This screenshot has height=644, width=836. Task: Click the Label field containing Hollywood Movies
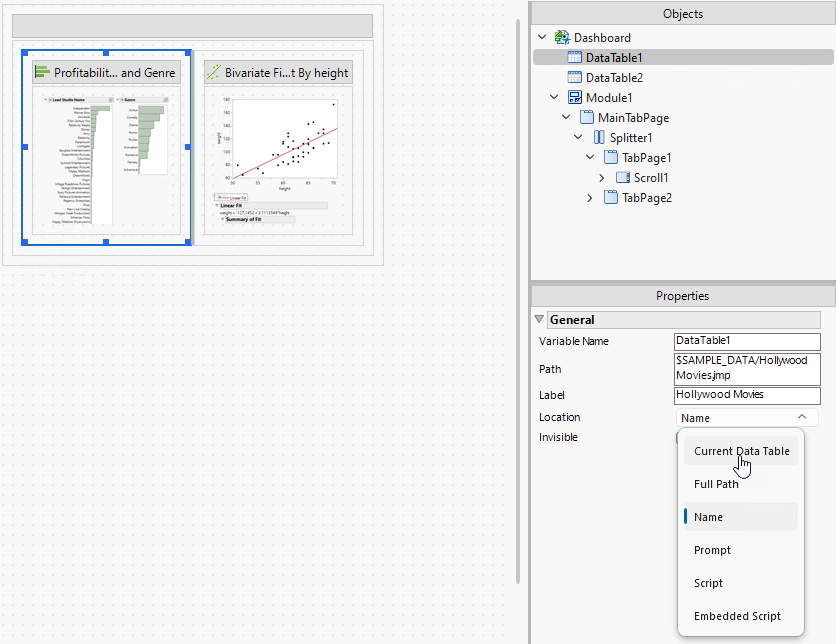(x=746, y=395)
